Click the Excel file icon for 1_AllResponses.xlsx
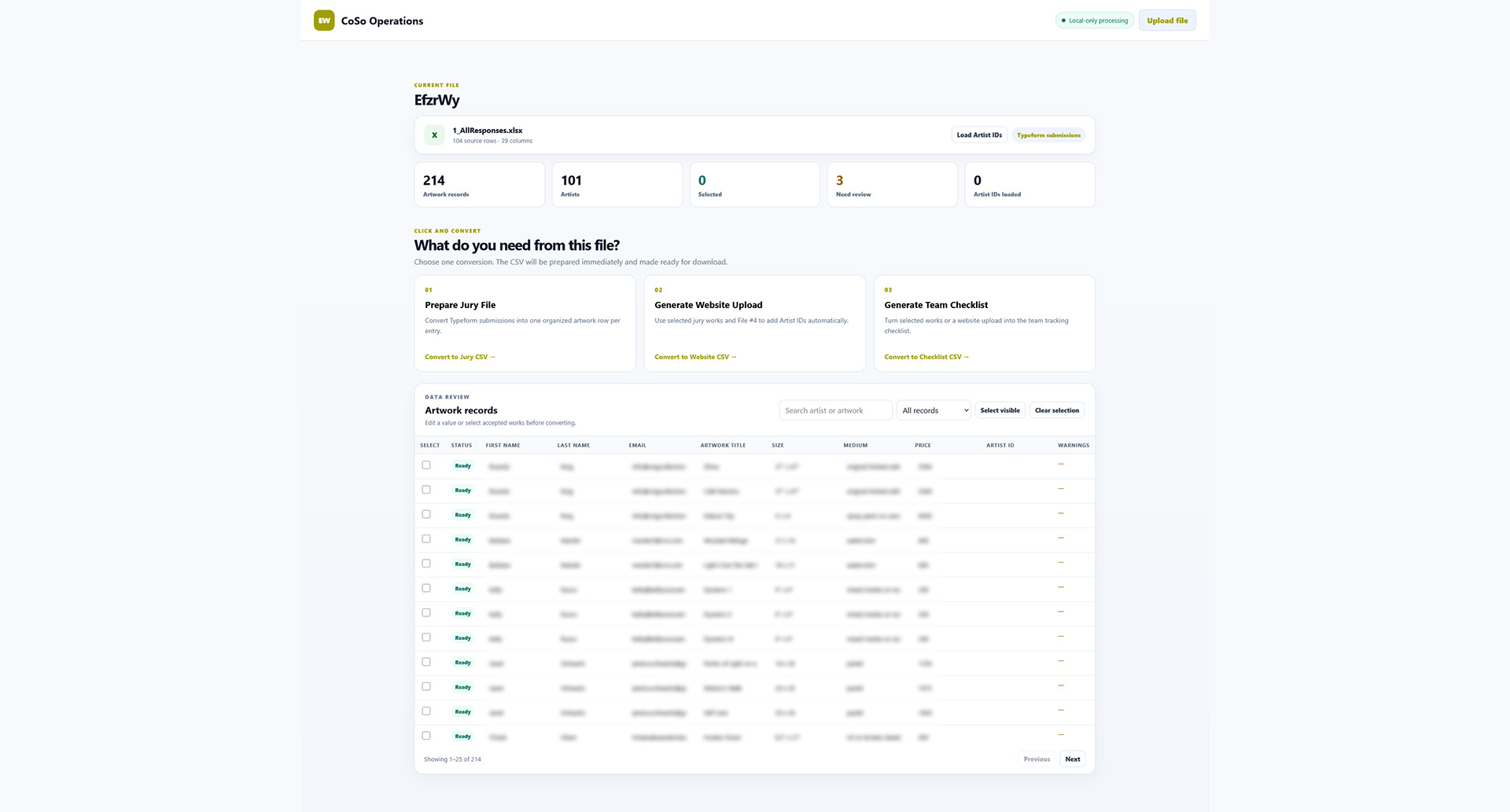 pos(434,135)
